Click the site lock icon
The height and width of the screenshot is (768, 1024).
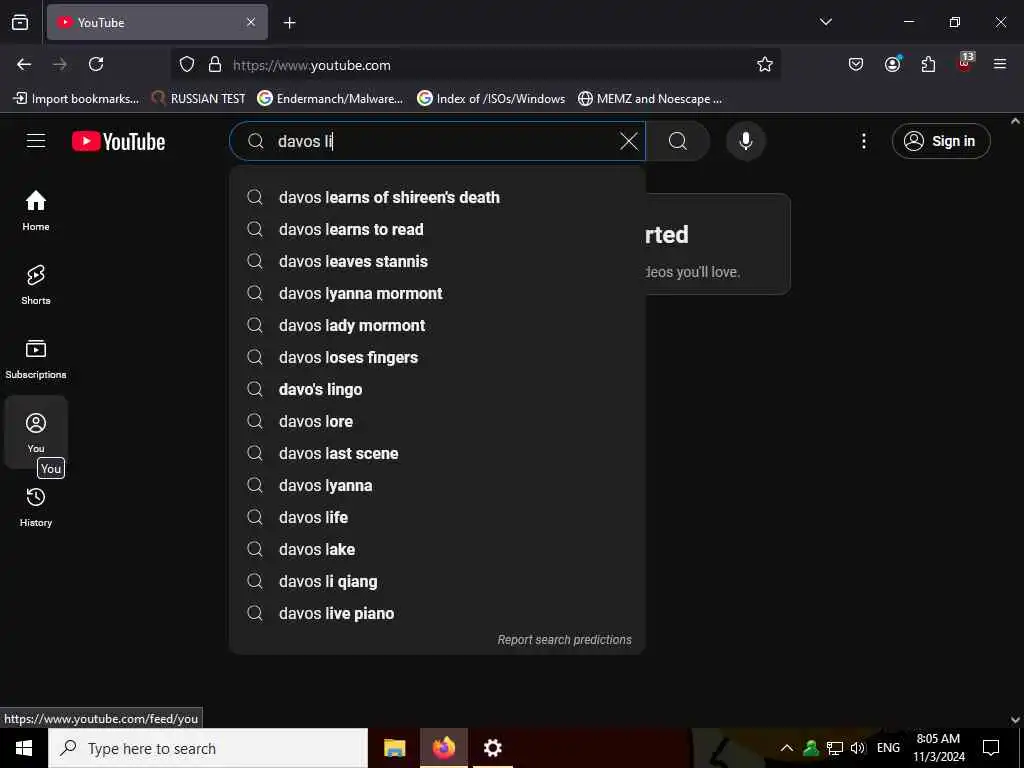(215, 64)
